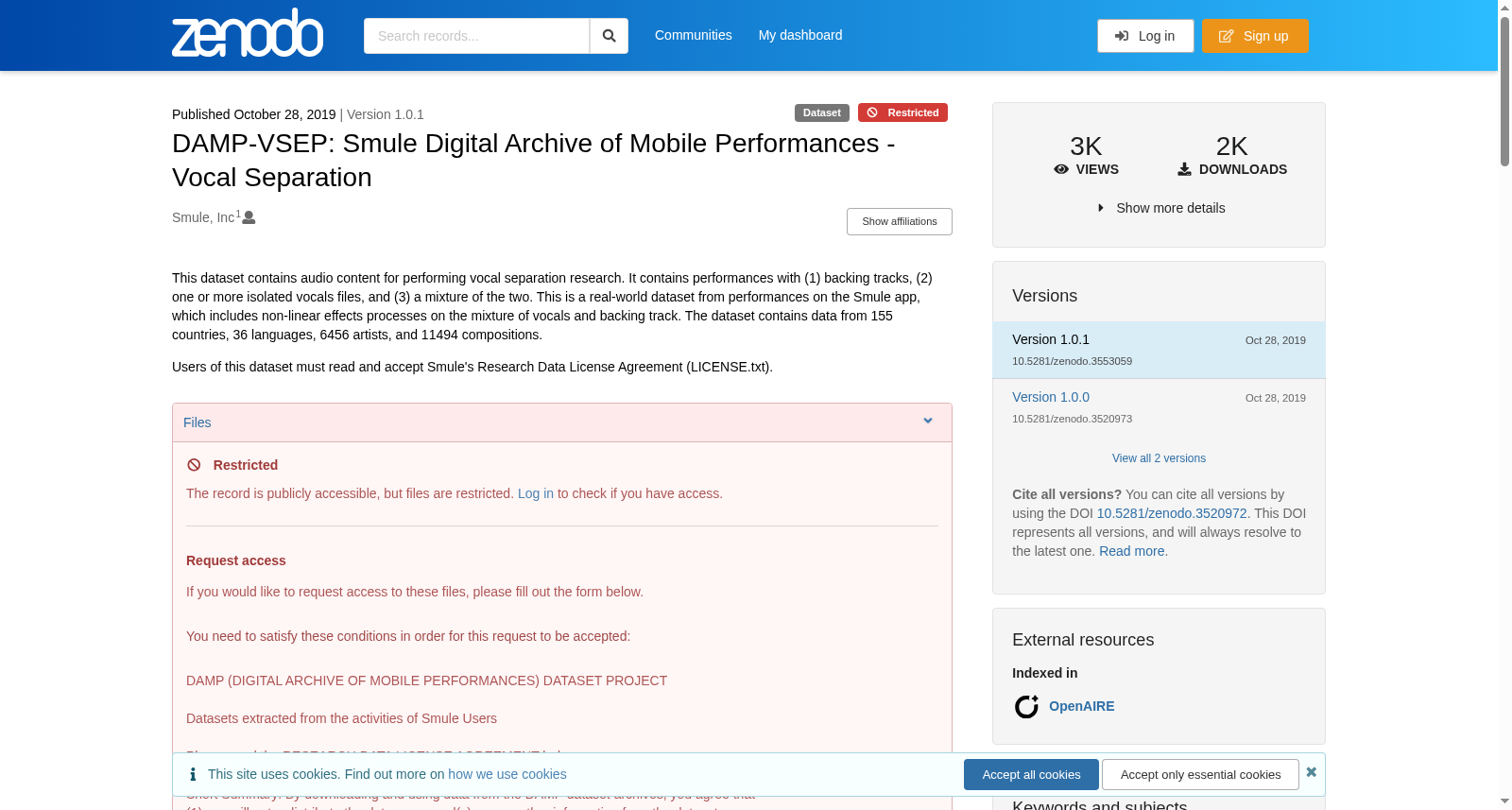Click the Log in button
The width and height of the screenshot is (1512, 810).
[1145, 36]
